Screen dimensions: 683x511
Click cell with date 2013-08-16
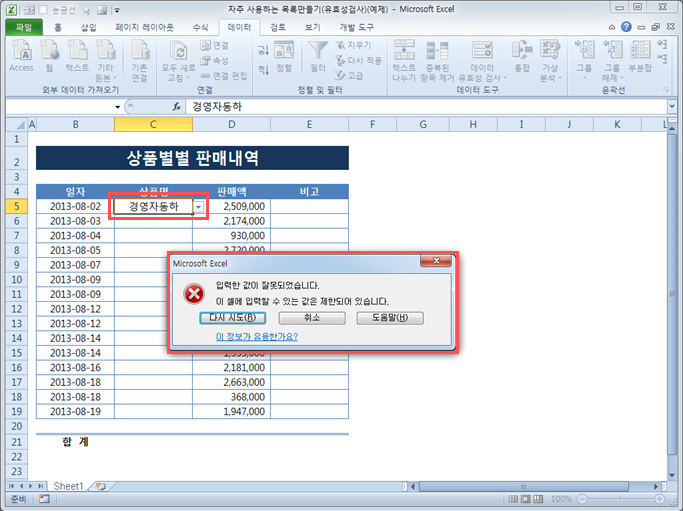(75, 368)
